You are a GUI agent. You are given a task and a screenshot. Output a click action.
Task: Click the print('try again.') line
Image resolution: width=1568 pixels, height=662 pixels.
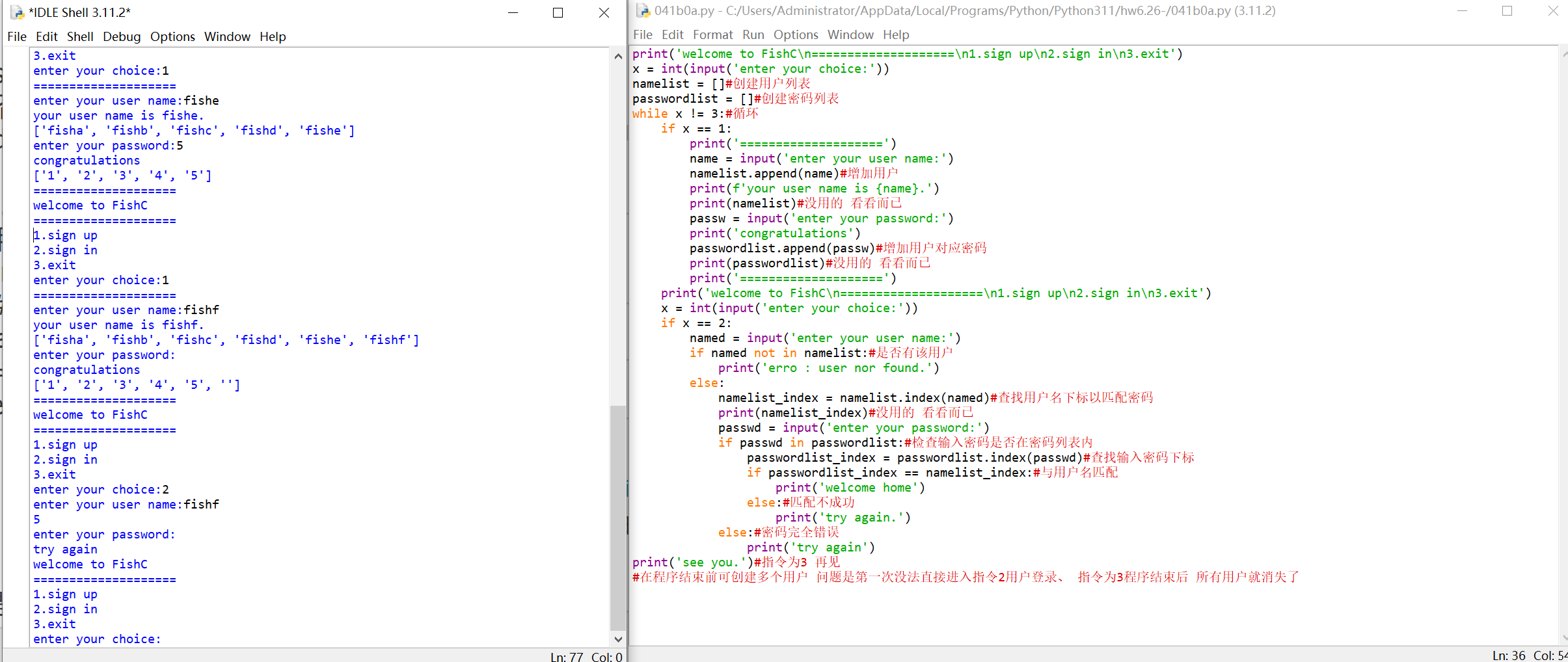843,518
